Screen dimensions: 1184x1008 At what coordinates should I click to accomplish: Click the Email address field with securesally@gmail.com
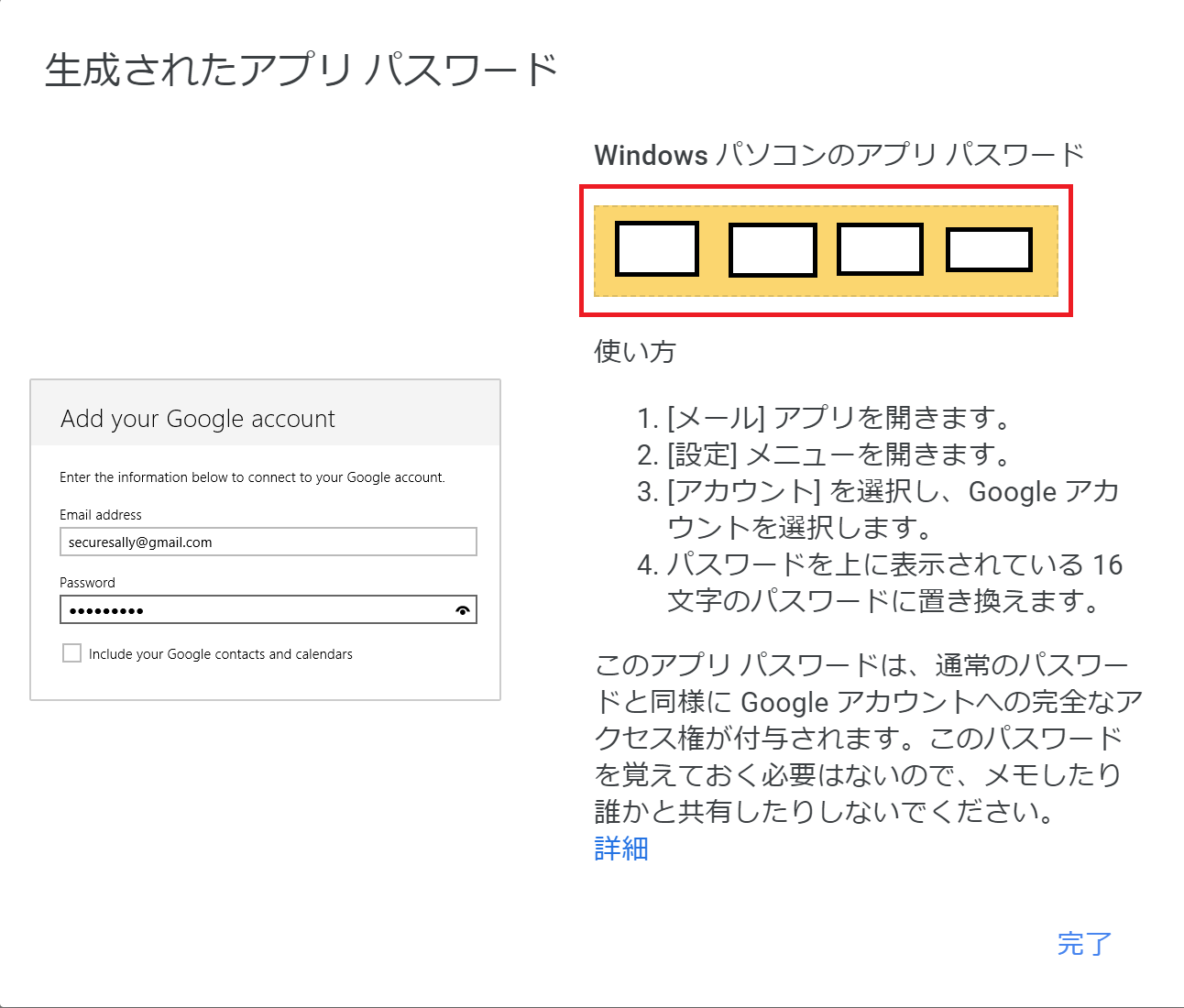[269, 542]
